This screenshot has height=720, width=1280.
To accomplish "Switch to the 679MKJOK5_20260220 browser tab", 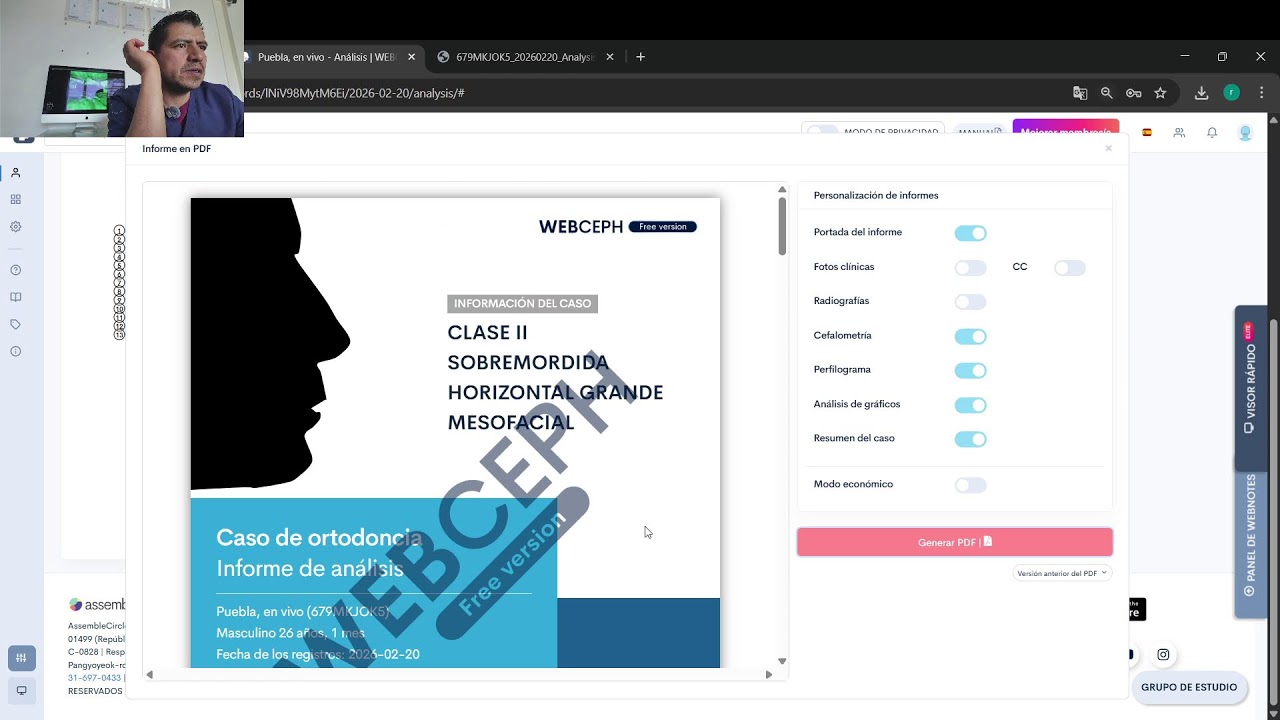I will pyautogui.click(x=526, y=57).
